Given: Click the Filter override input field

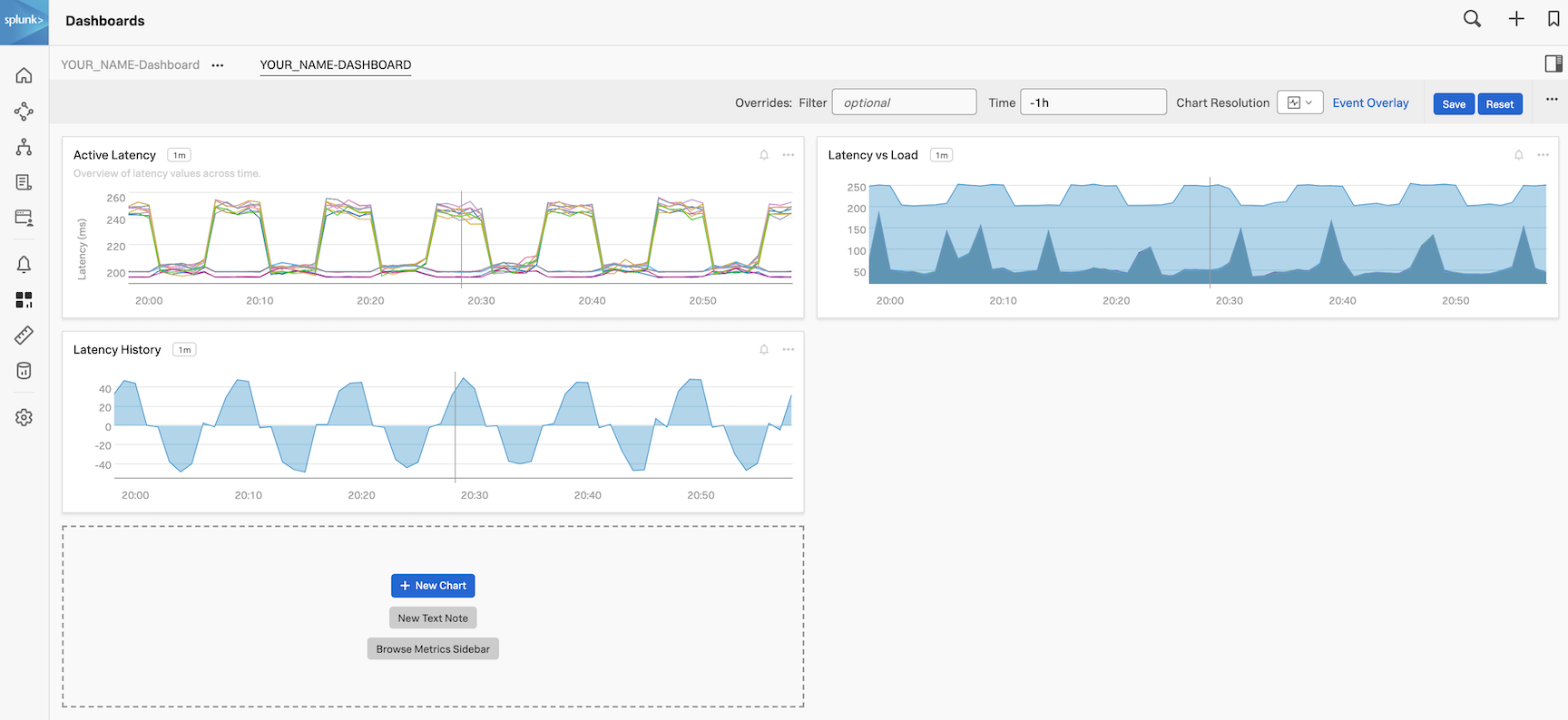Looking at the screenshot, I should (904, 102).
